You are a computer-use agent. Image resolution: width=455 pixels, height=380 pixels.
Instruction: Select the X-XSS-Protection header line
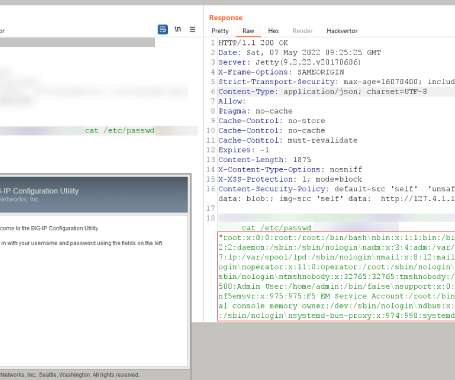click(x=290, y=179)
